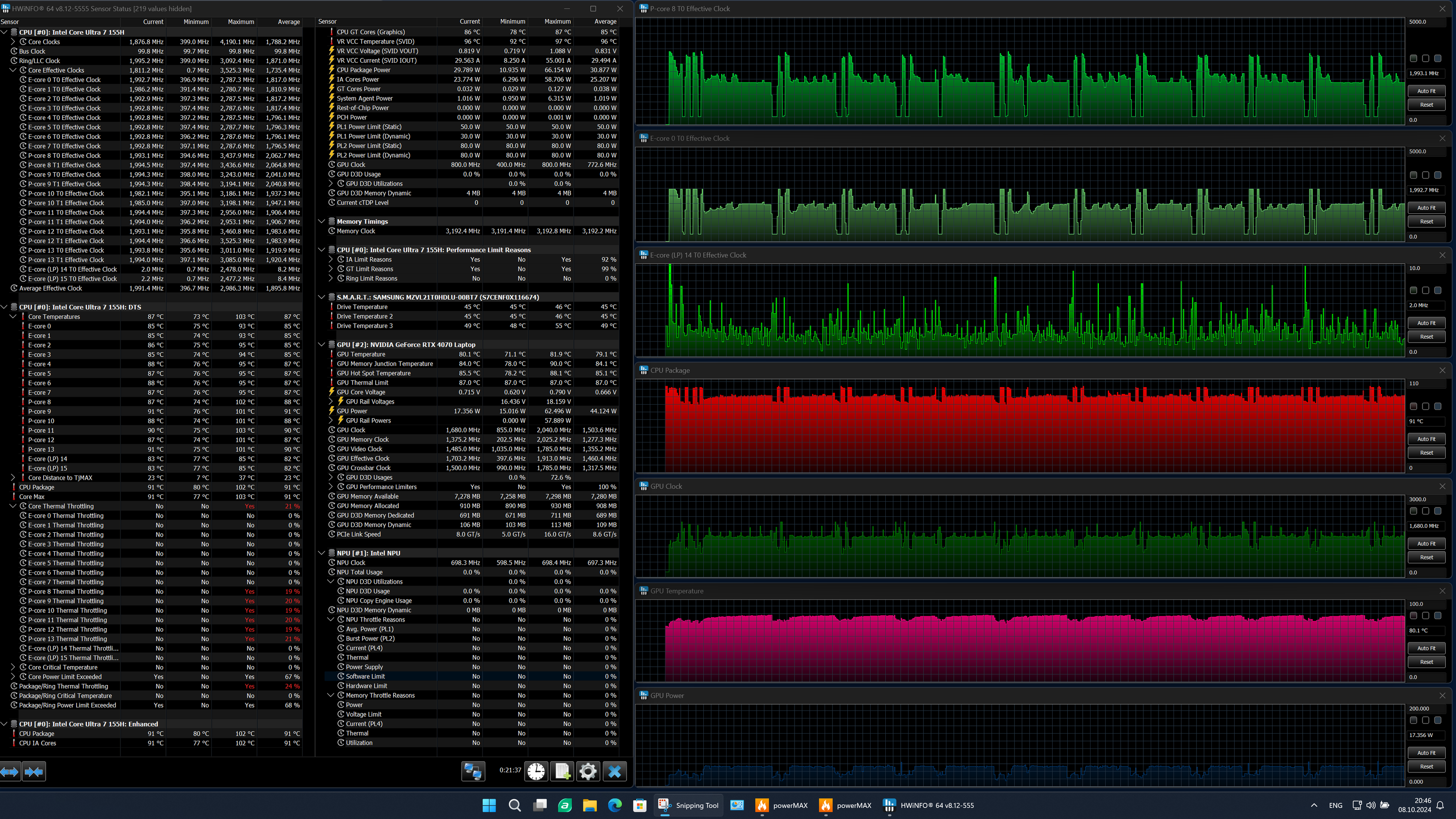Image resolution: width=1456 pixels, height=819 pixels.
Task: Open sensor settings gear icon
Action: [588, 771]
